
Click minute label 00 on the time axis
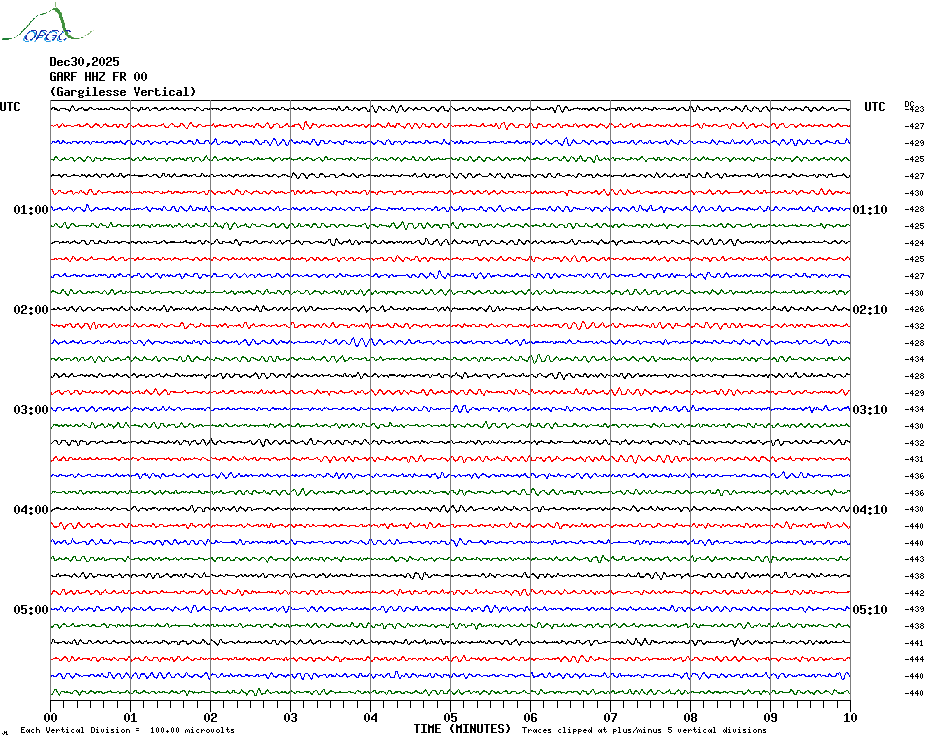pyautogui.click(x=50, y=717)
